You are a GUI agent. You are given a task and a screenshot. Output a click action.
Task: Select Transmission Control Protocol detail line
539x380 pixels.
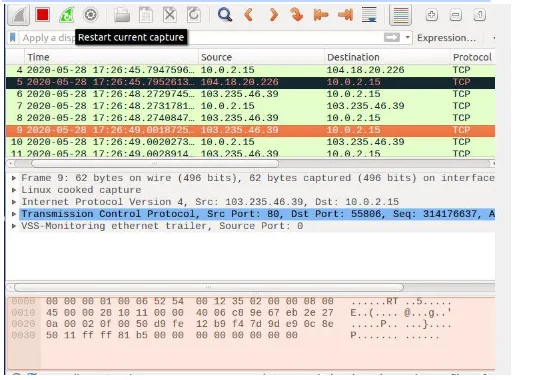click(257, 214)
